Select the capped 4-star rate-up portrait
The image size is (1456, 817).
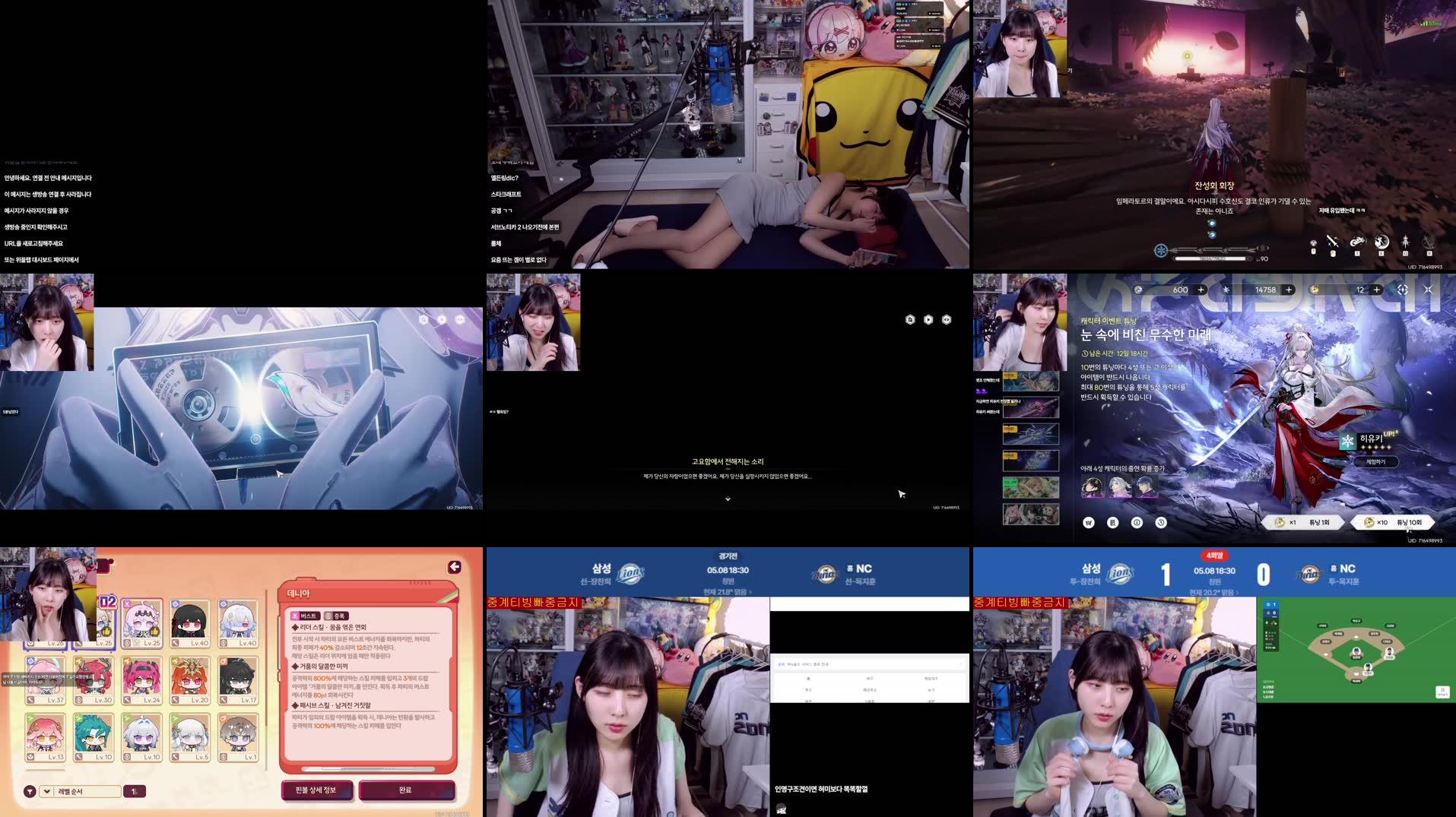1147,486
